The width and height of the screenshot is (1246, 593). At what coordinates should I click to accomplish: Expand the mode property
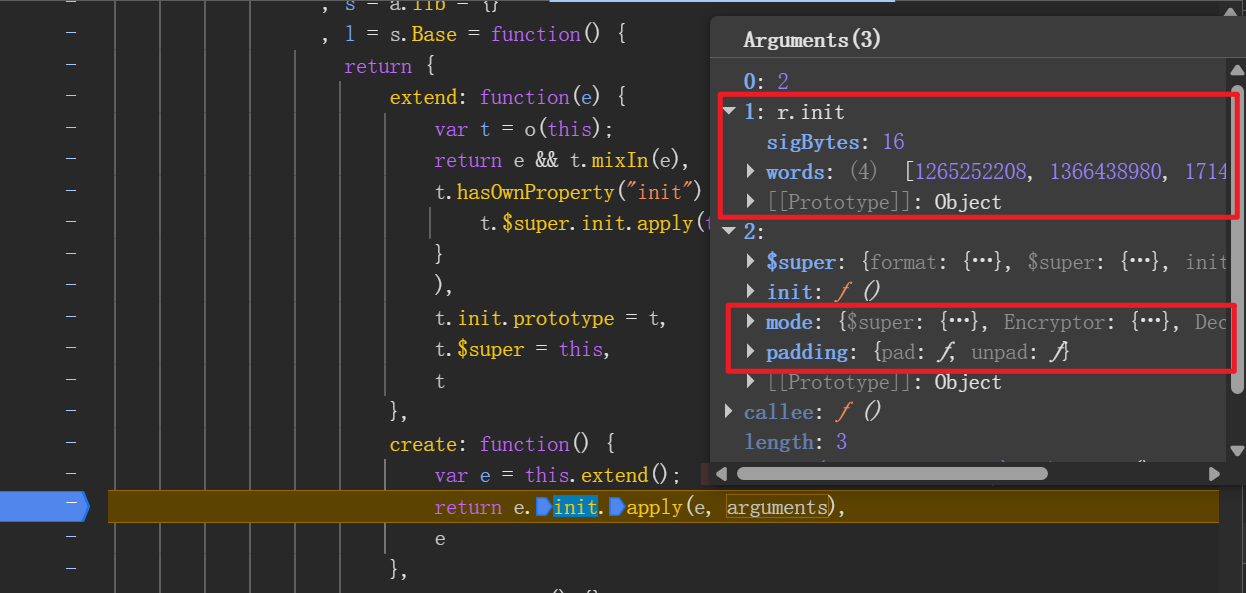point(752,322)
